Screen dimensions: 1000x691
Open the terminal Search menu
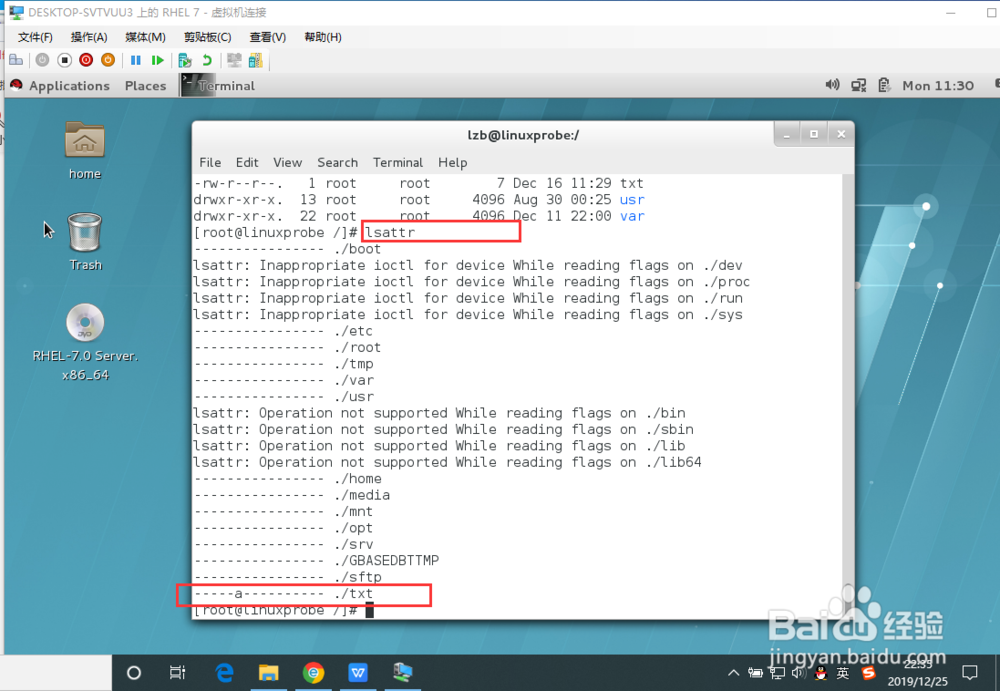click(x=337, y=163)
